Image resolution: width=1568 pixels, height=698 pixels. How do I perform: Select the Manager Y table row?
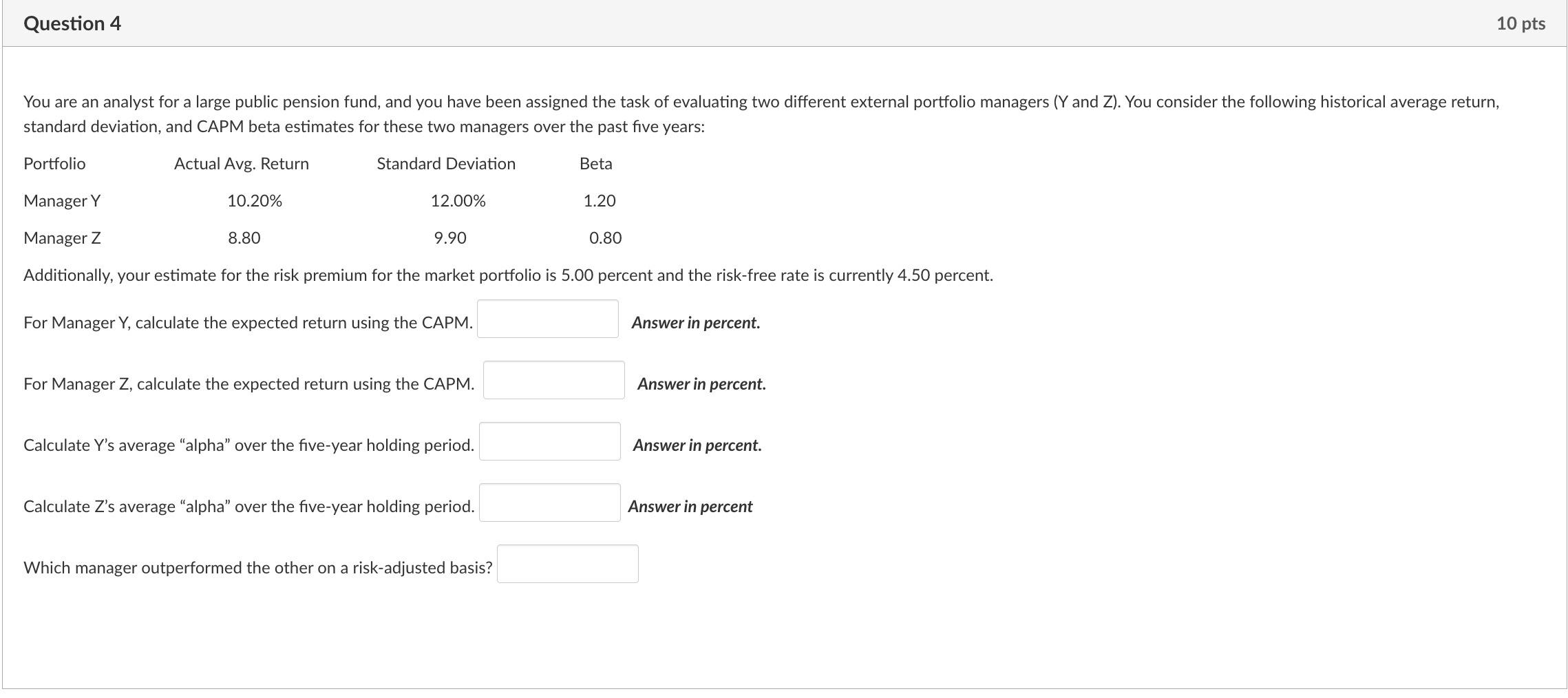[x=61, y=200]
